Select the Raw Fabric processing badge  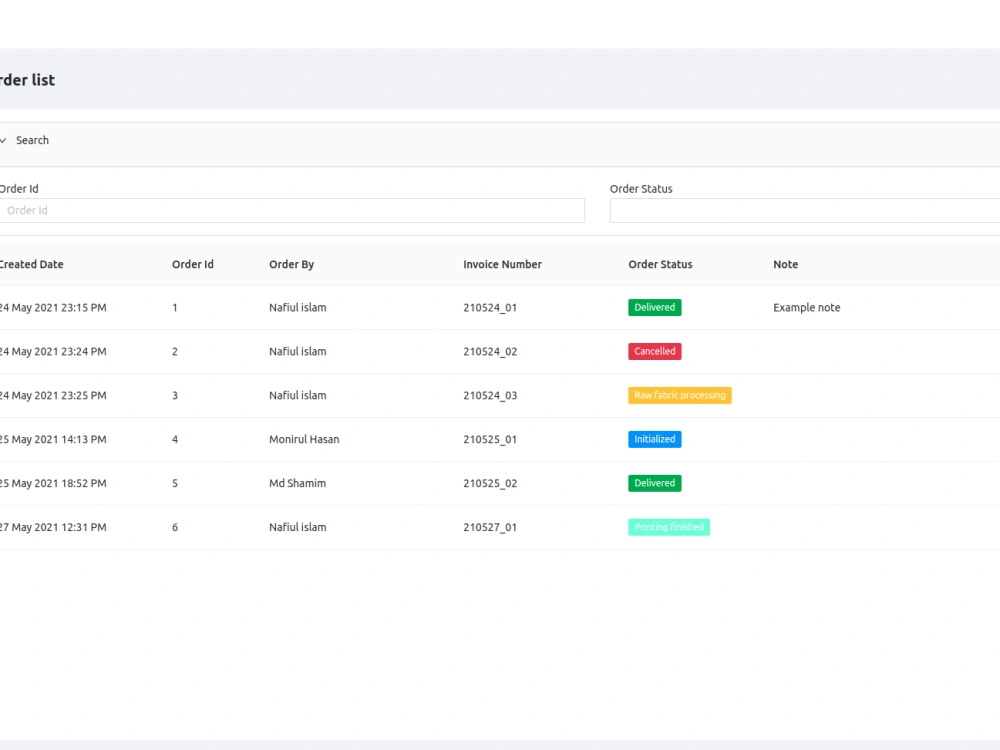tap(679, 395)
